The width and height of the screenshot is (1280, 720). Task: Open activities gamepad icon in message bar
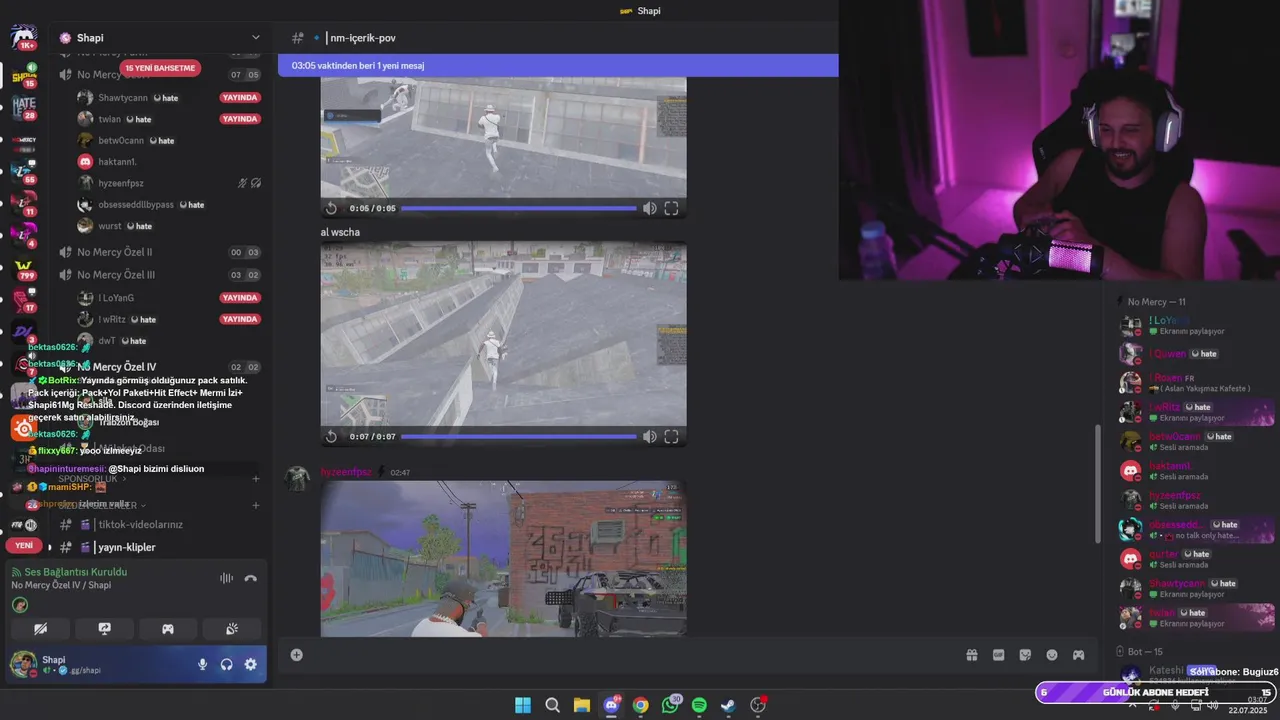click(1078, 655)
